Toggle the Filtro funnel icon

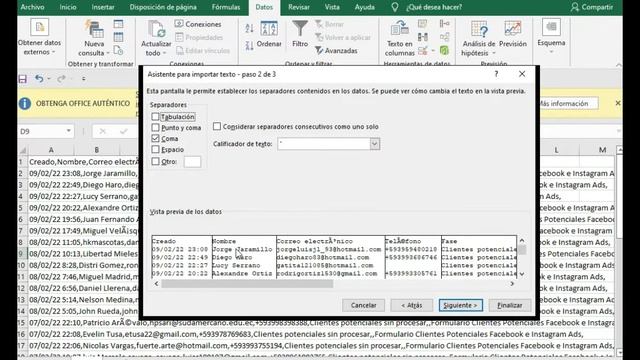(x=300, y=29)
